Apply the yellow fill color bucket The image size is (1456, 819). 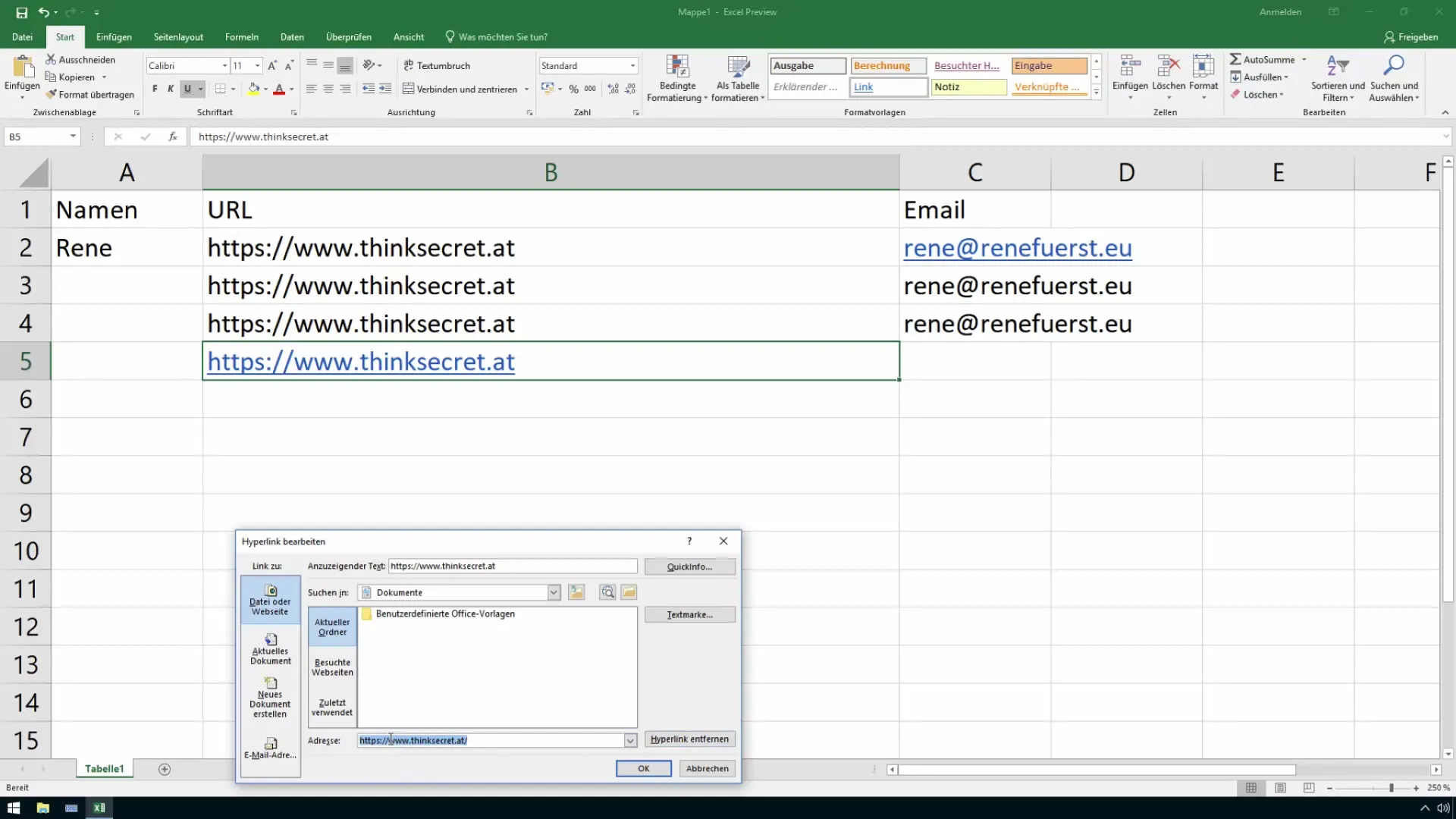(x=253, y=89)
